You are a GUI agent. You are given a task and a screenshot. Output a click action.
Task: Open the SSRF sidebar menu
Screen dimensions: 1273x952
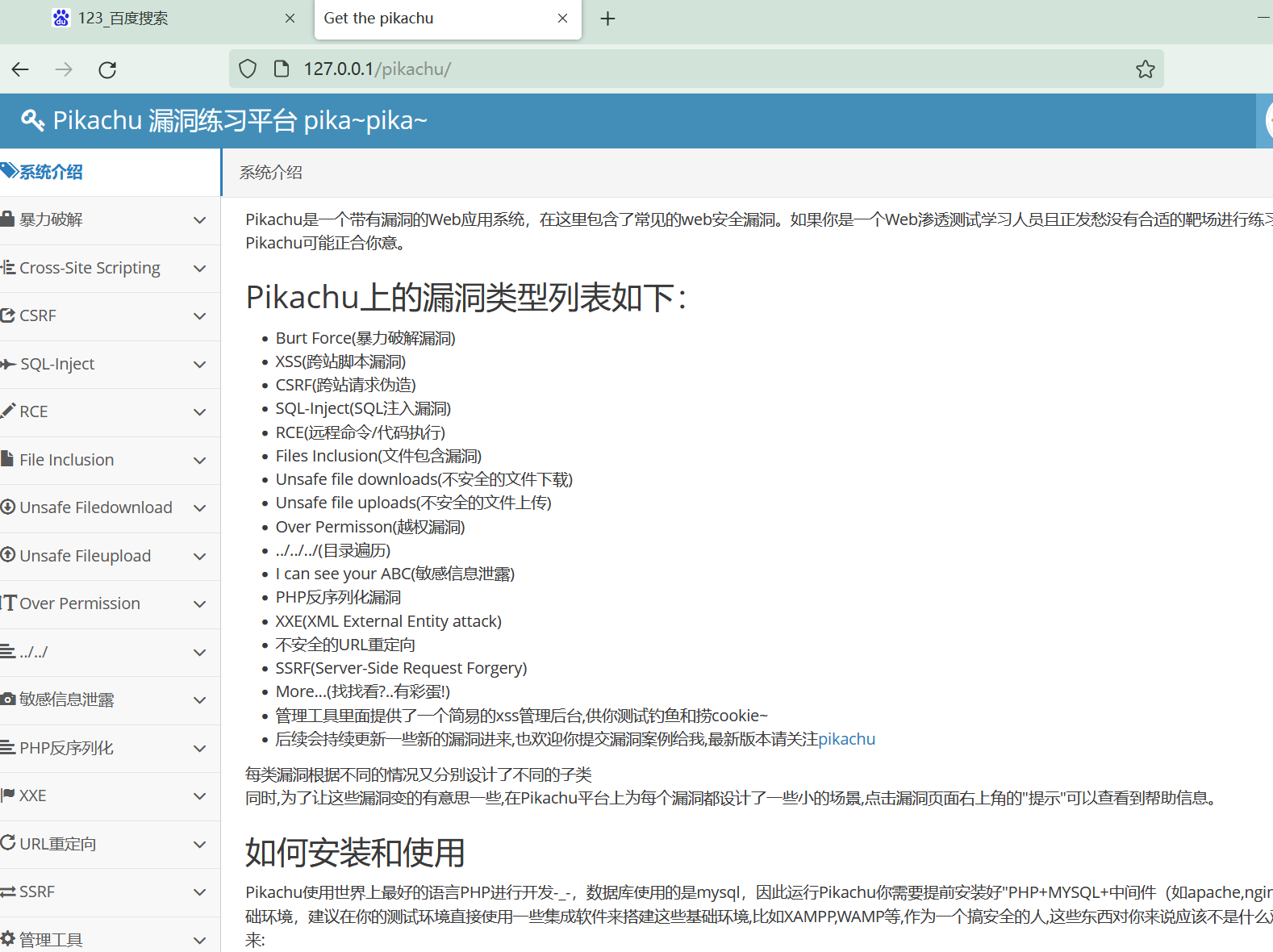coord(110,892)
